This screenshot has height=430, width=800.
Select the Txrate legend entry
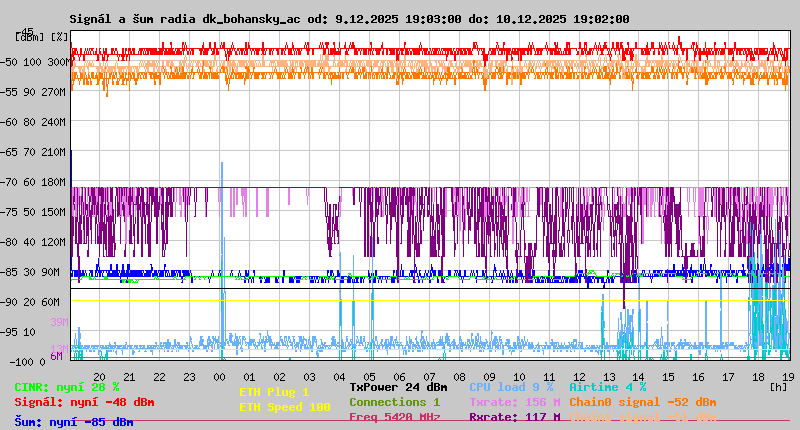tap(514, 402)
